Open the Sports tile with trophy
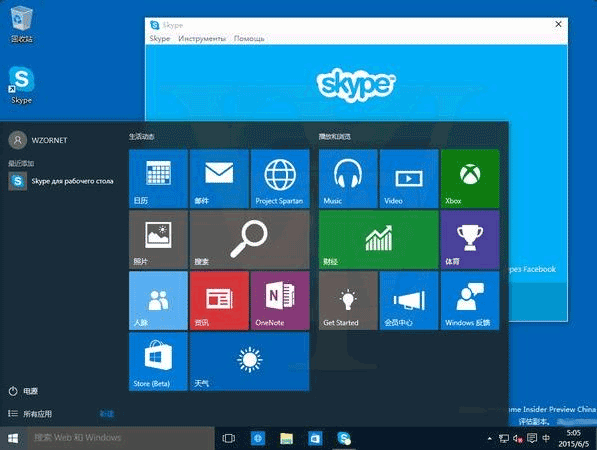This screenshot has width=597, height=450. click(470, 240)
